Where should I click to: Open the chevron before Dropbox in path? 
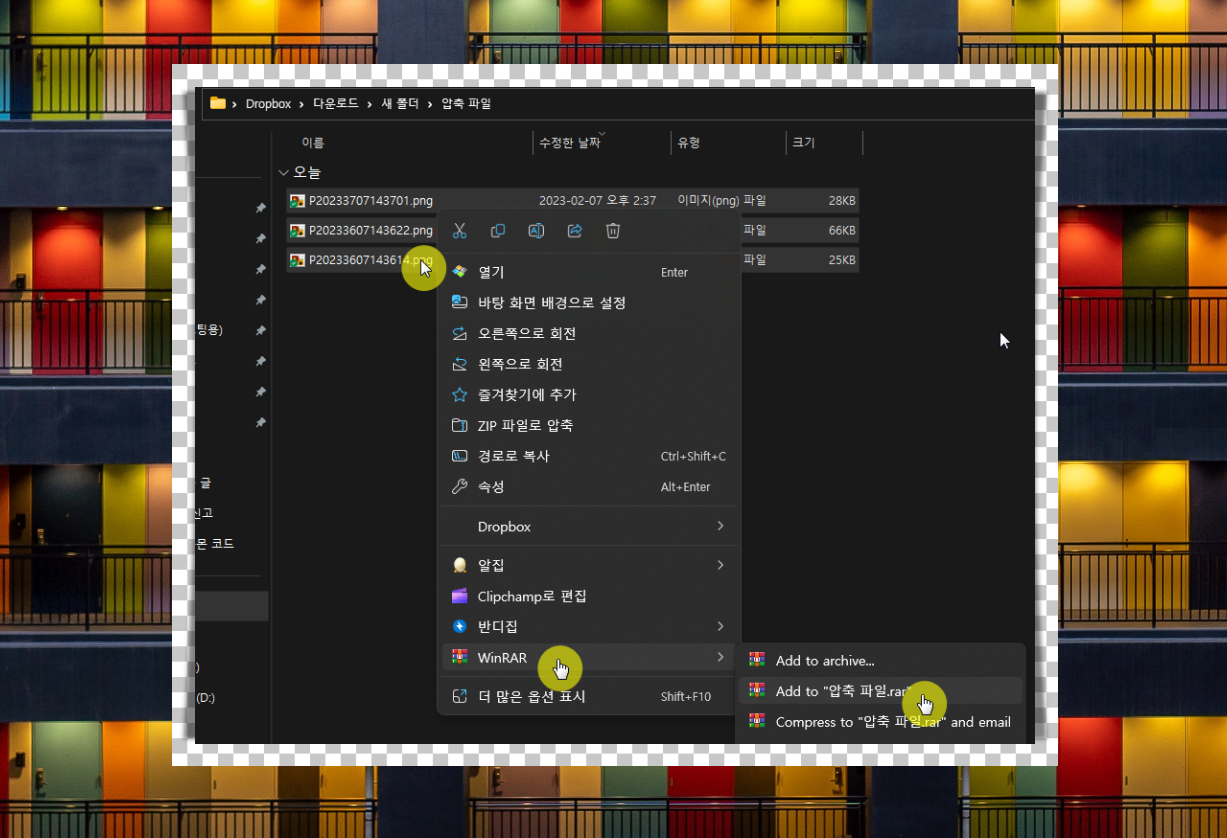pos(235,104)
